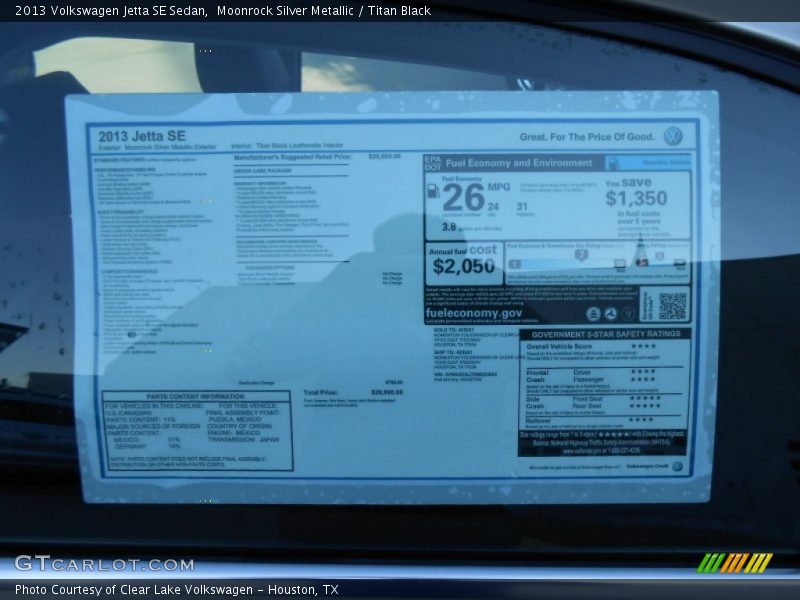Click the highway mileage value "31"

522,207
